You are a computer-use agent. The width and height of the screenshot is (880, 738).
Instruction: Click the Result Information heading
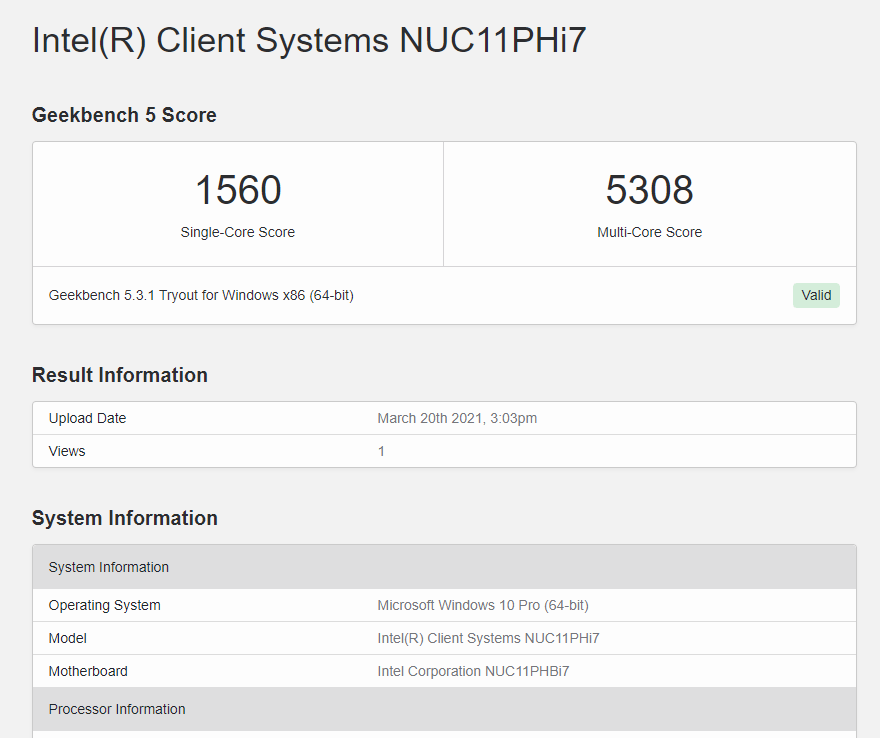(x=120, y=375)
